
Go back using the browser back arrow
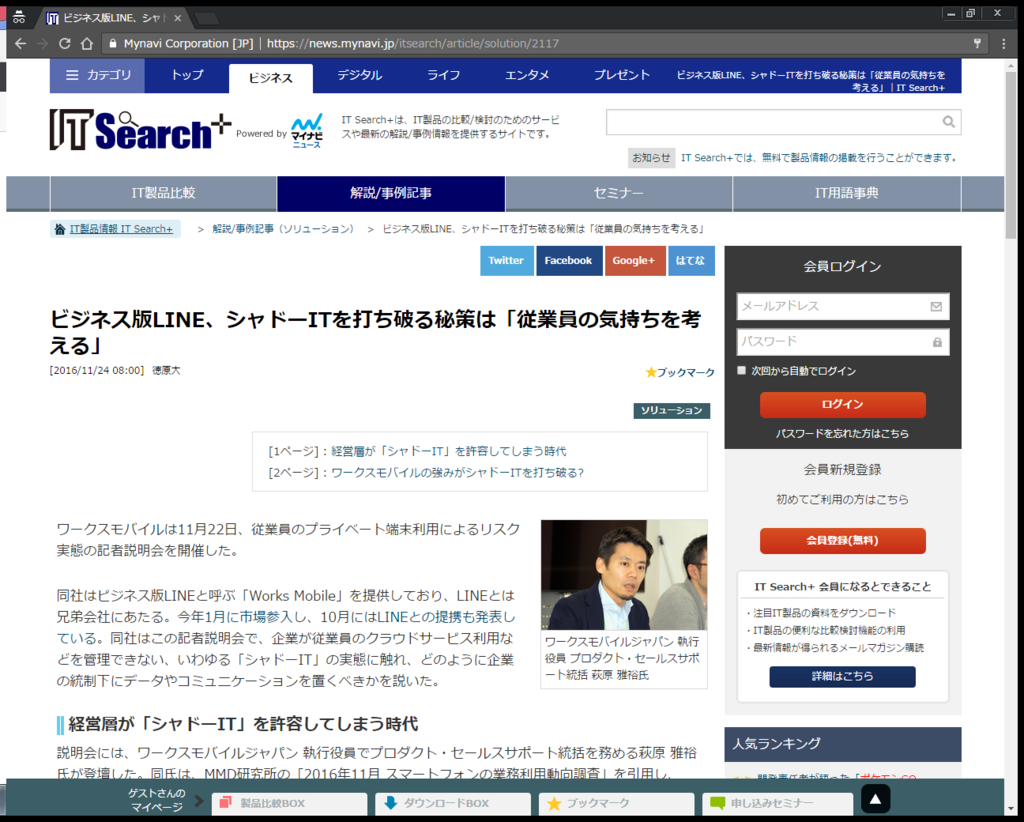[x=20, y=44]
